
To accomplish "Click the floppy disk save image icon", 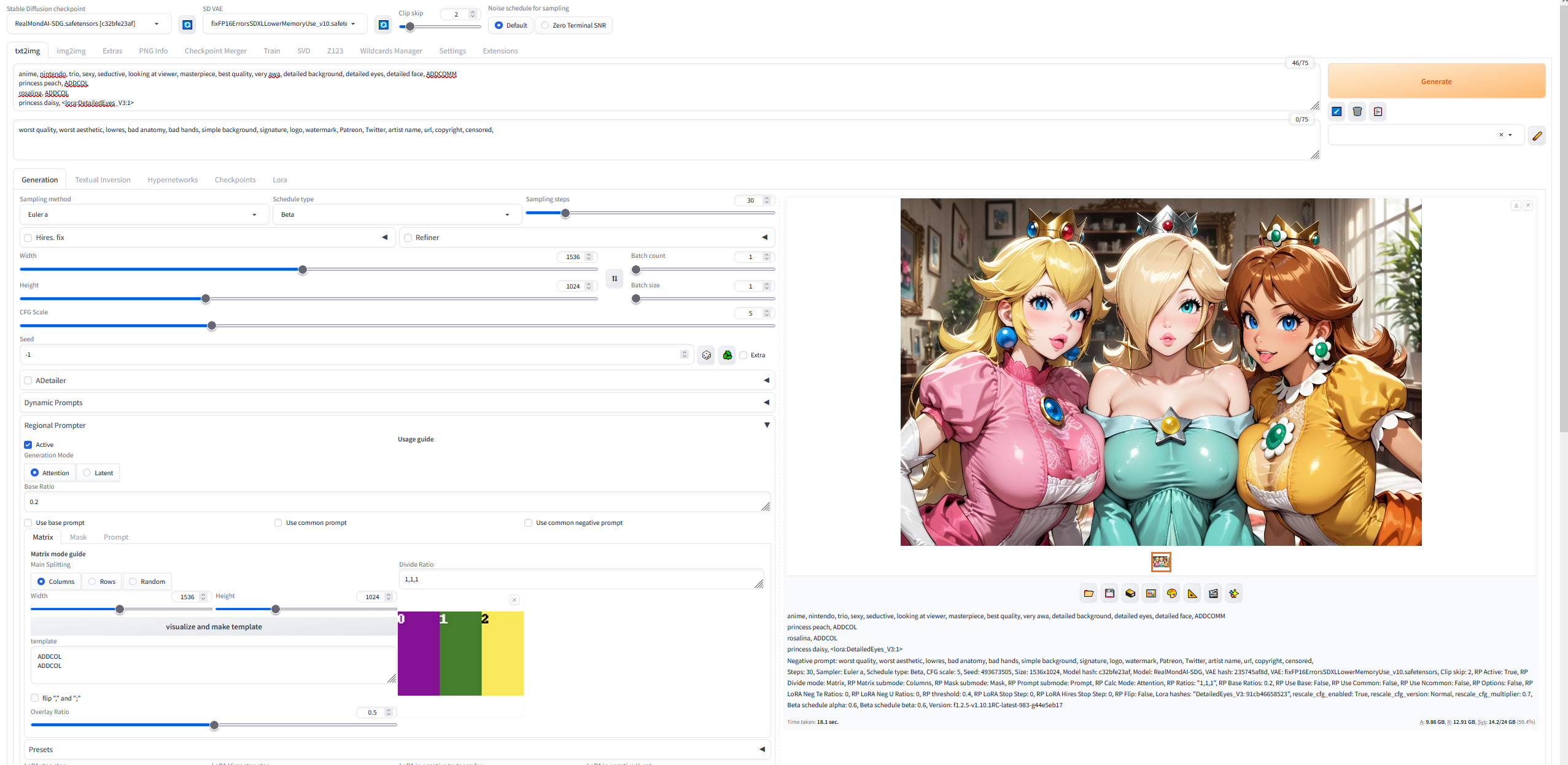I will click(1109, 593).
